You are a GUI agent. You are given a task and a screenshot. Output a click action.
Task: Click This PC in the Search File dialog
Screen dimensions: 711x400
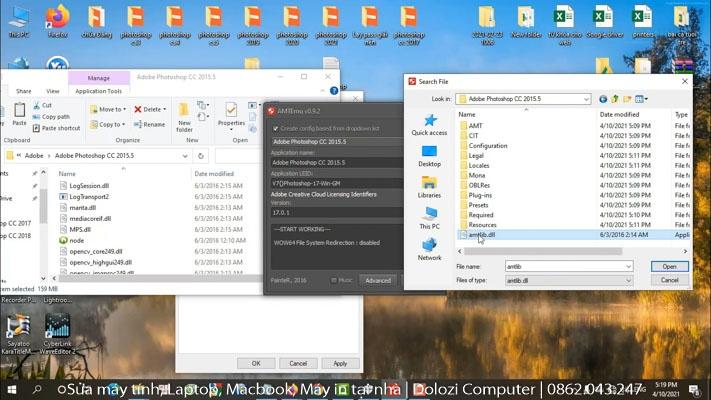tap(429, 218)
